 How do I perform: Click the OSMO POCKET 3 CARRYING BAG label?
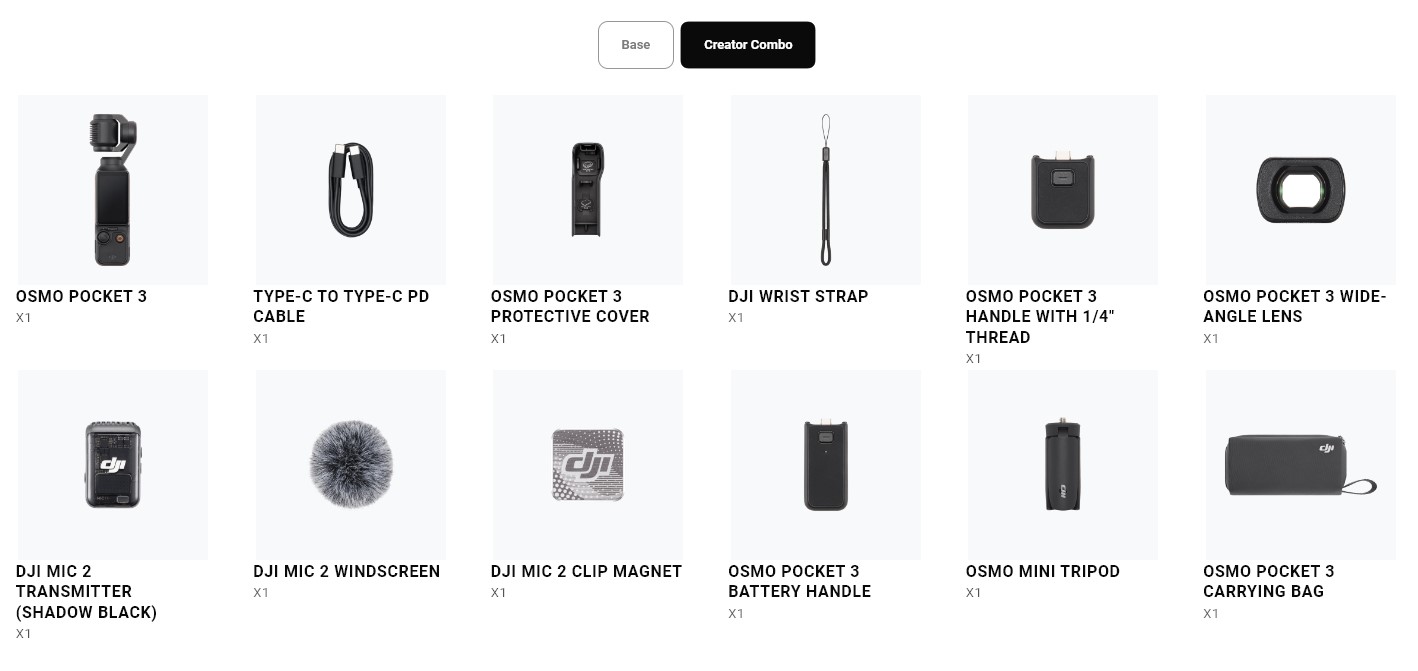point(1269,581)
